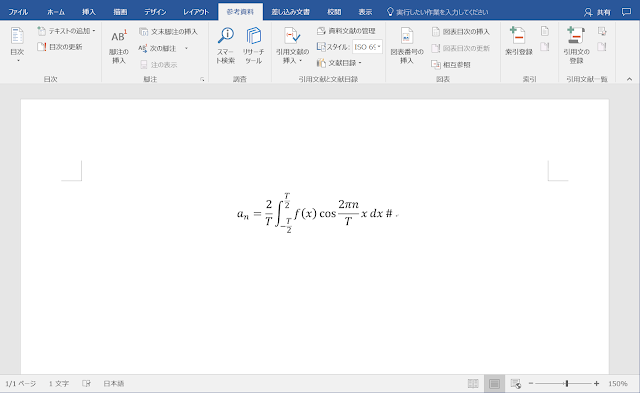Switch to the レイアウト ribbon tab
This screenshot has width=640, height=393.
(x=196, y=12)
